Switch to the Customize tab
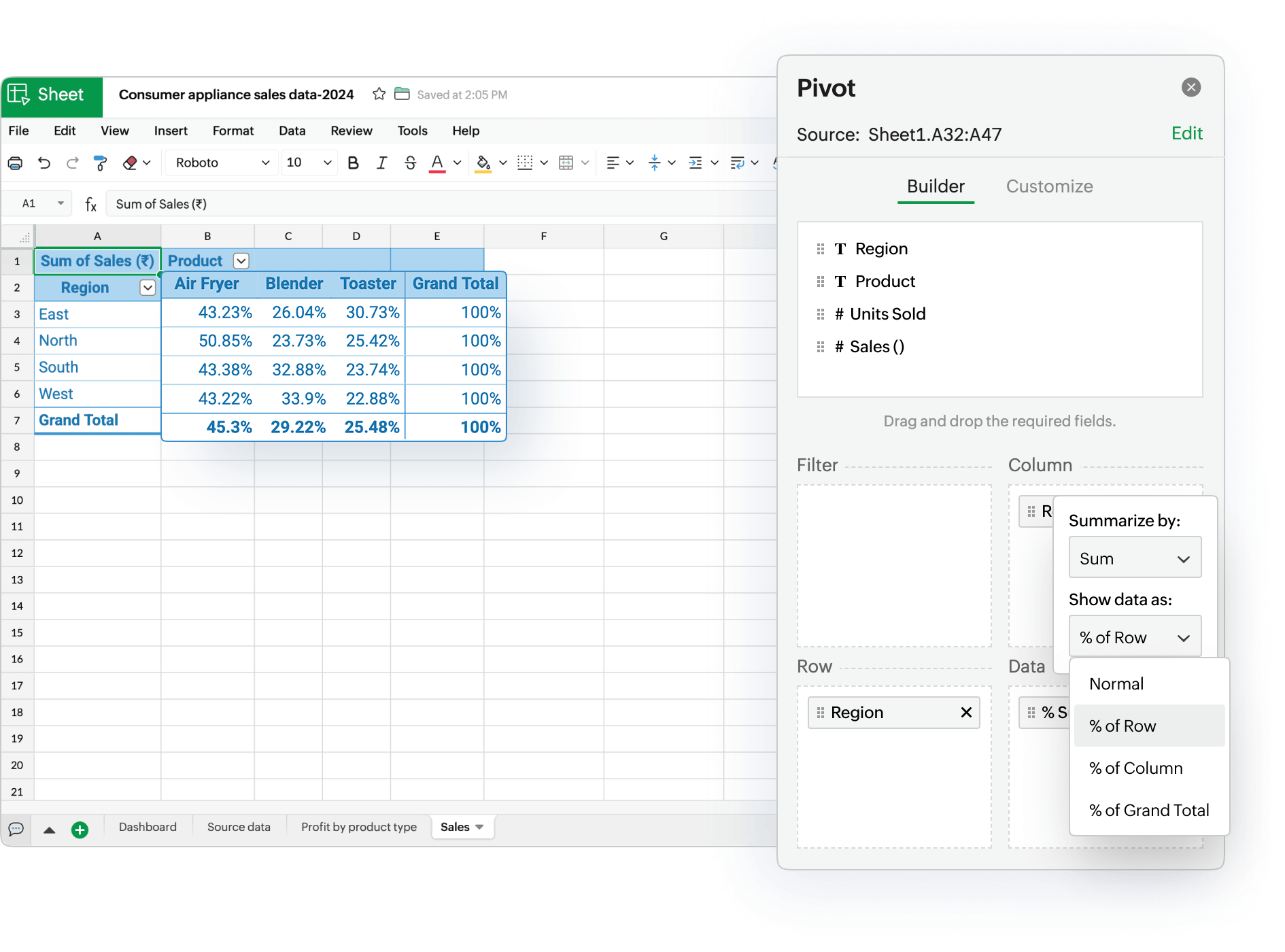Image resolution: width=1285 pixels, height=952 pixels. 1049,186
